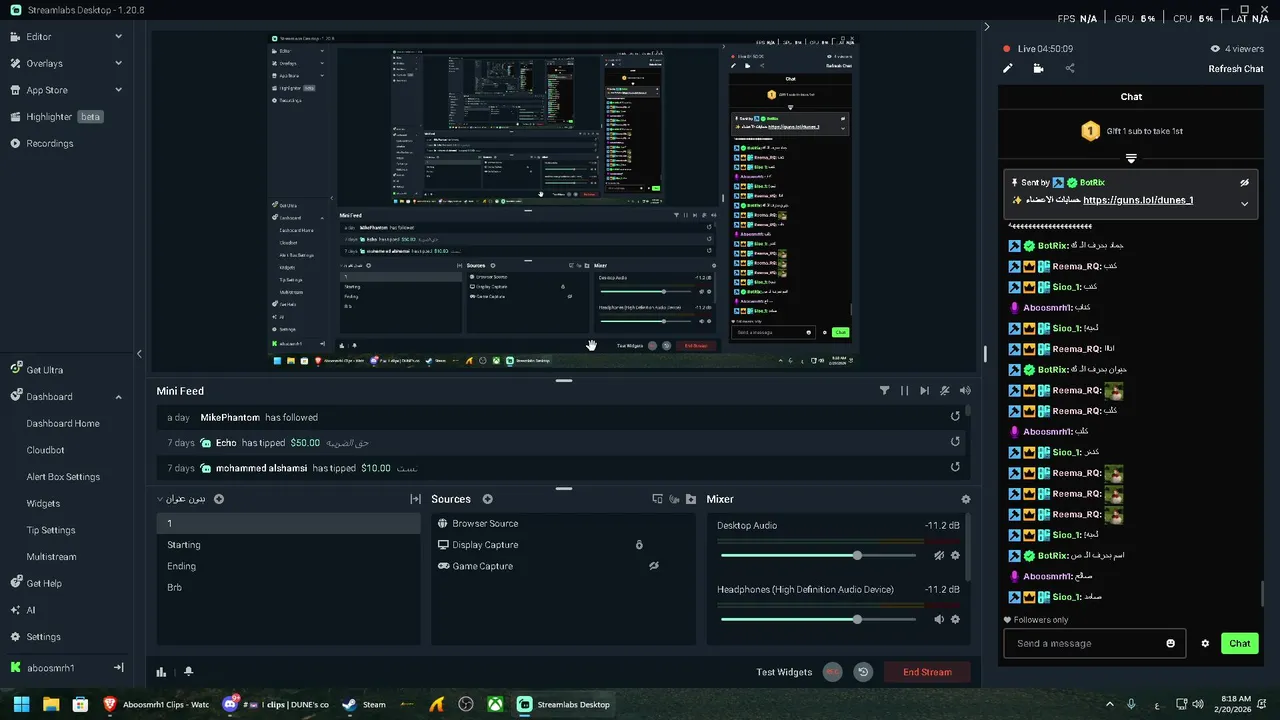Click the dual output icon above Sources
1280x720 pixels.
pyautogui.click(x=657, y=499)
